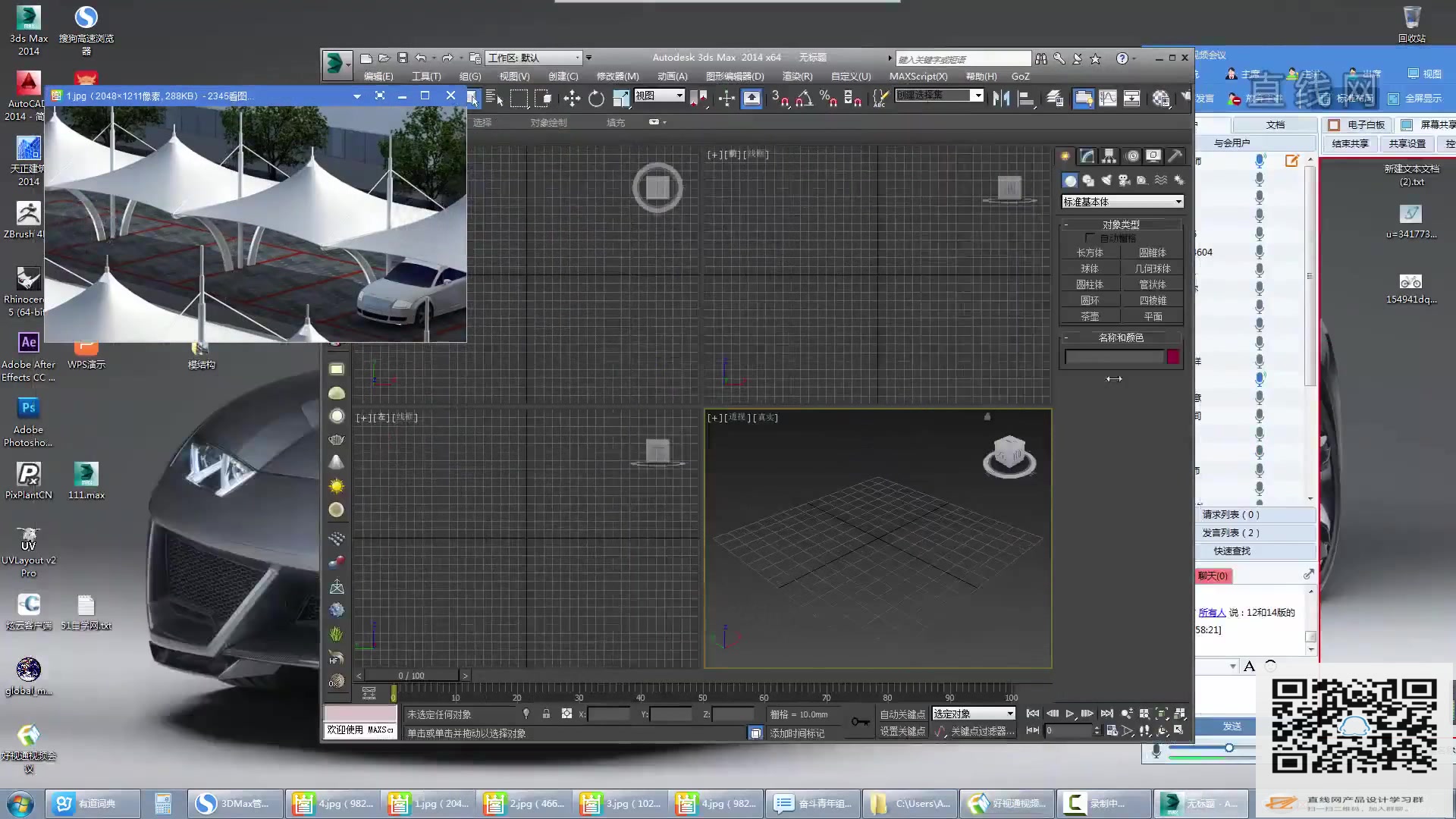The image size is (1456, 819).
Task: Open the Windows Start button
Action: pos(20,803)
